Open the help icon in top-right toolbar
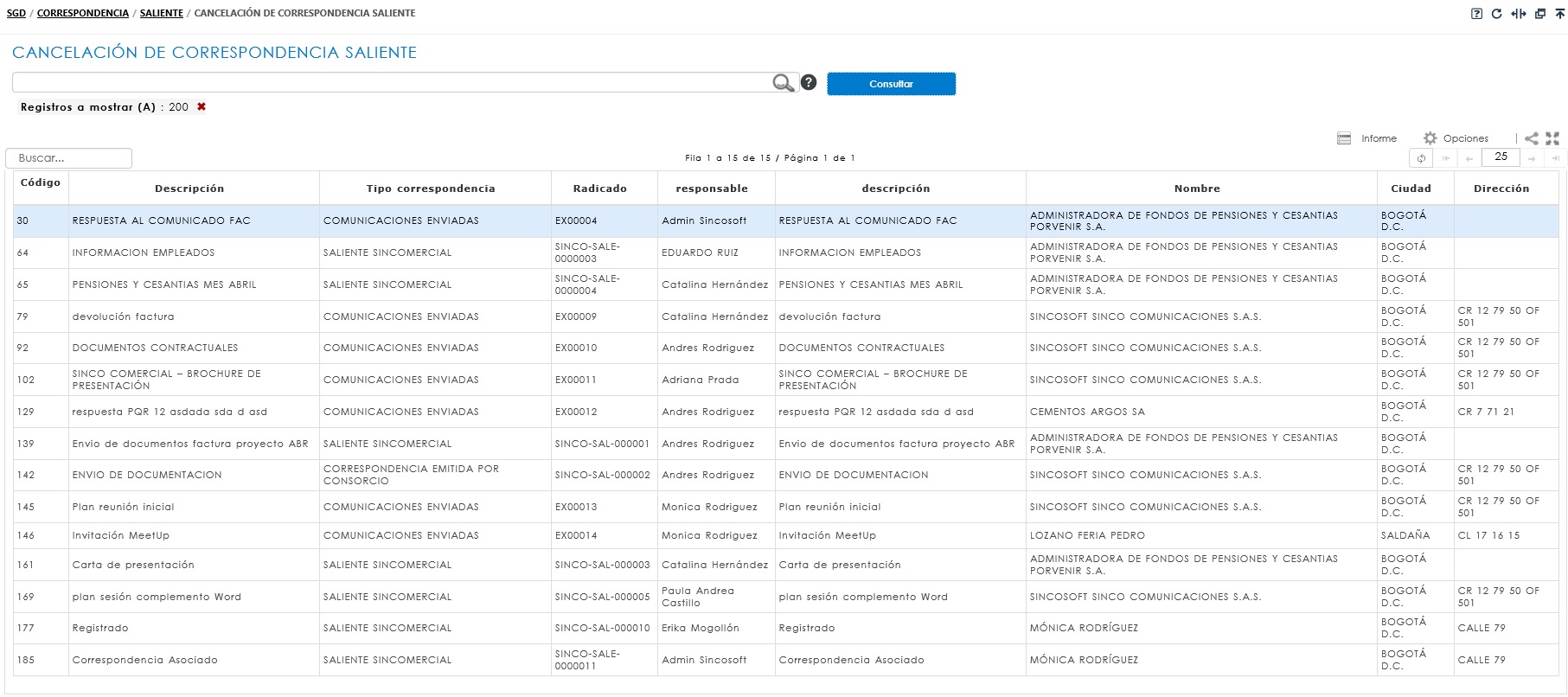Viewport: 1568px width, 697px height. [1476, 14]
